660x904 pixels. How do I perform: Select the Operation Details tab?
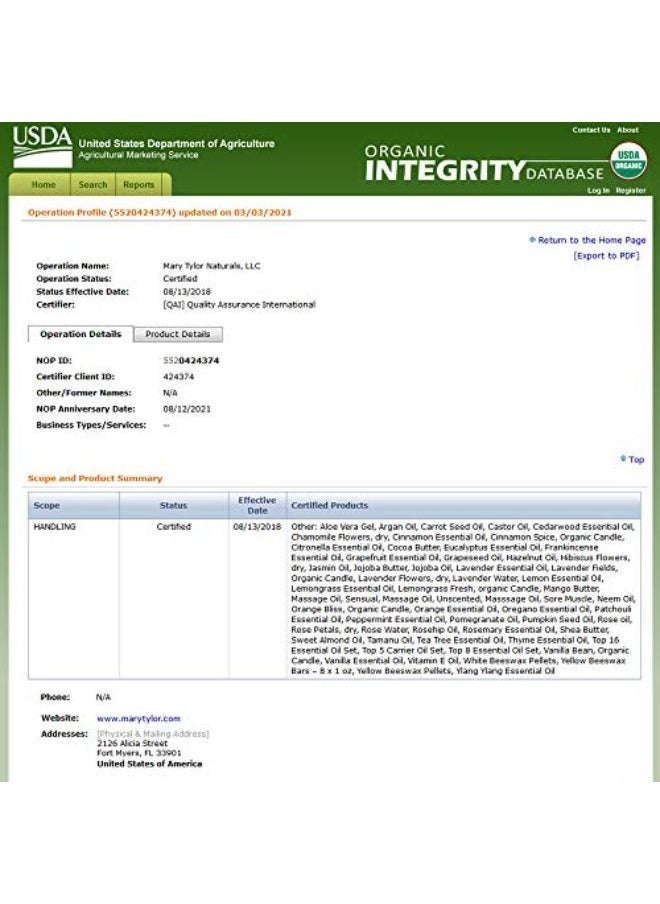point(81,334)
